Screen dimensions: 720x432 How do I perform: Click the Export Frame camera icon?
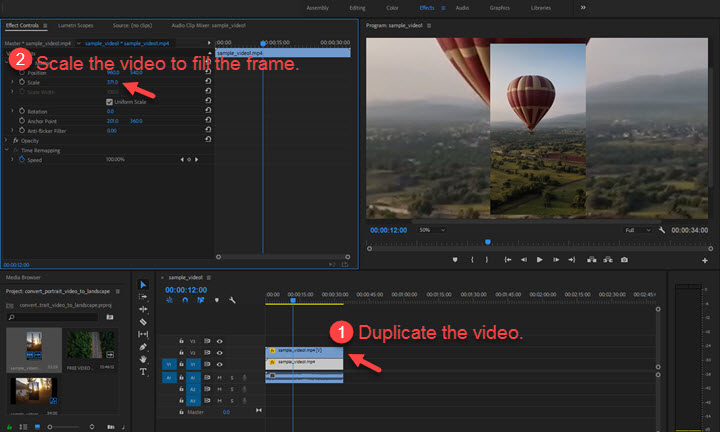(625, 259)
